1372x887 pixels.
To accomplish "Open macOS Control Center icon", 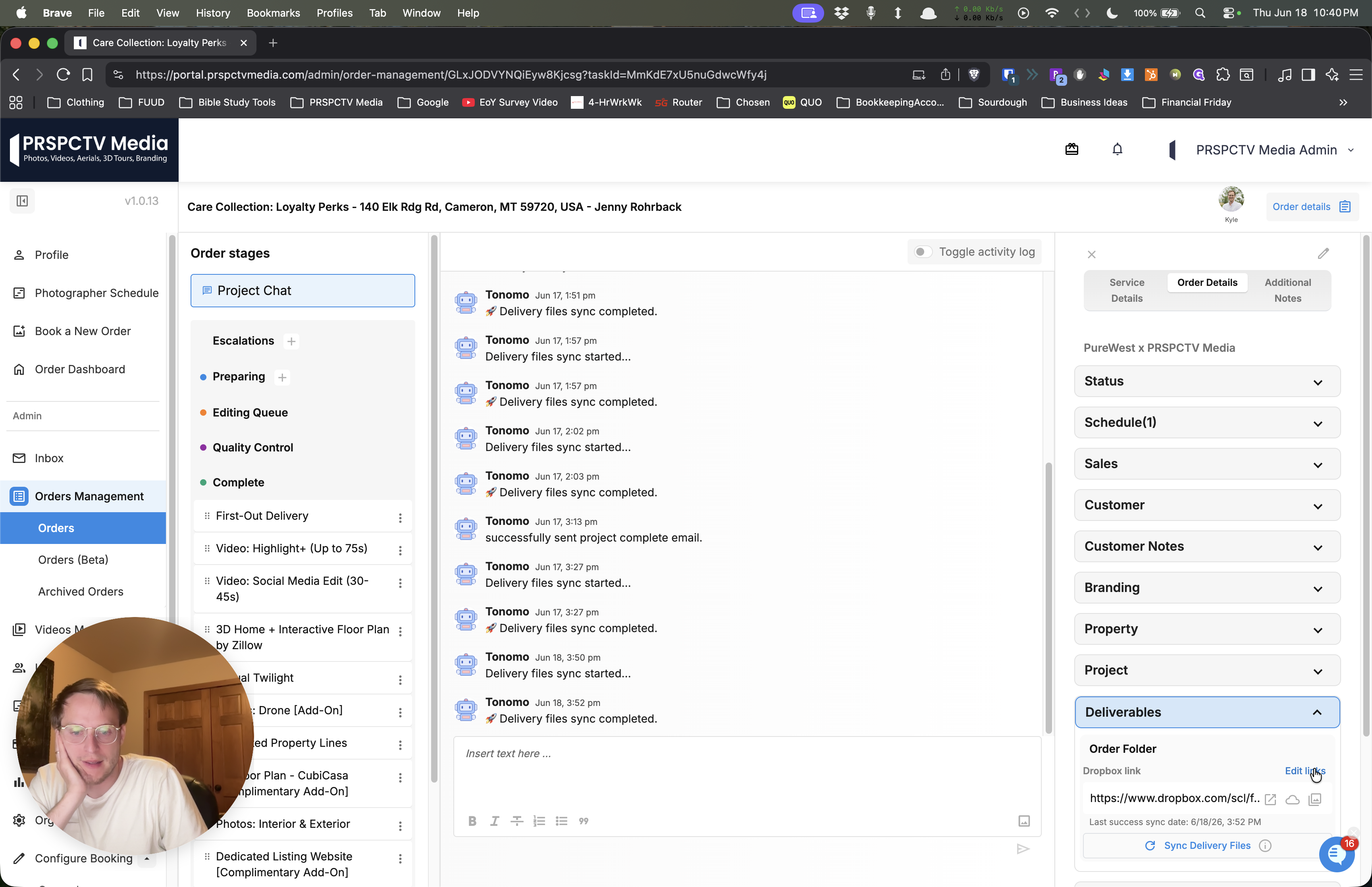I will pos(1229,13).
